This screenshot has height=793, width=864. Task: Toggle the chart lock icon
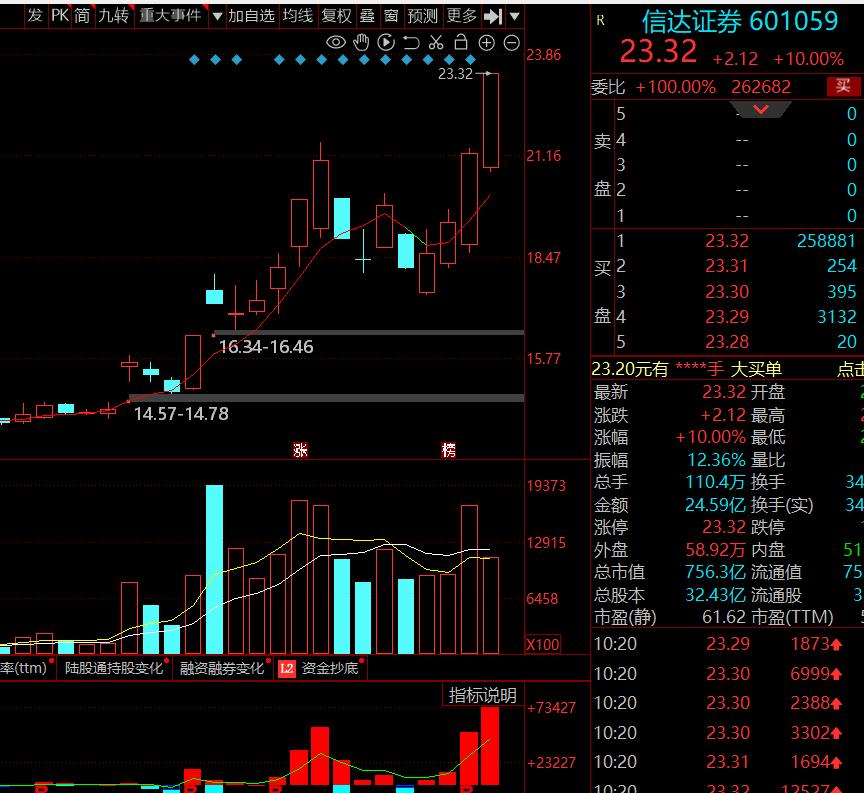(461, 42)
